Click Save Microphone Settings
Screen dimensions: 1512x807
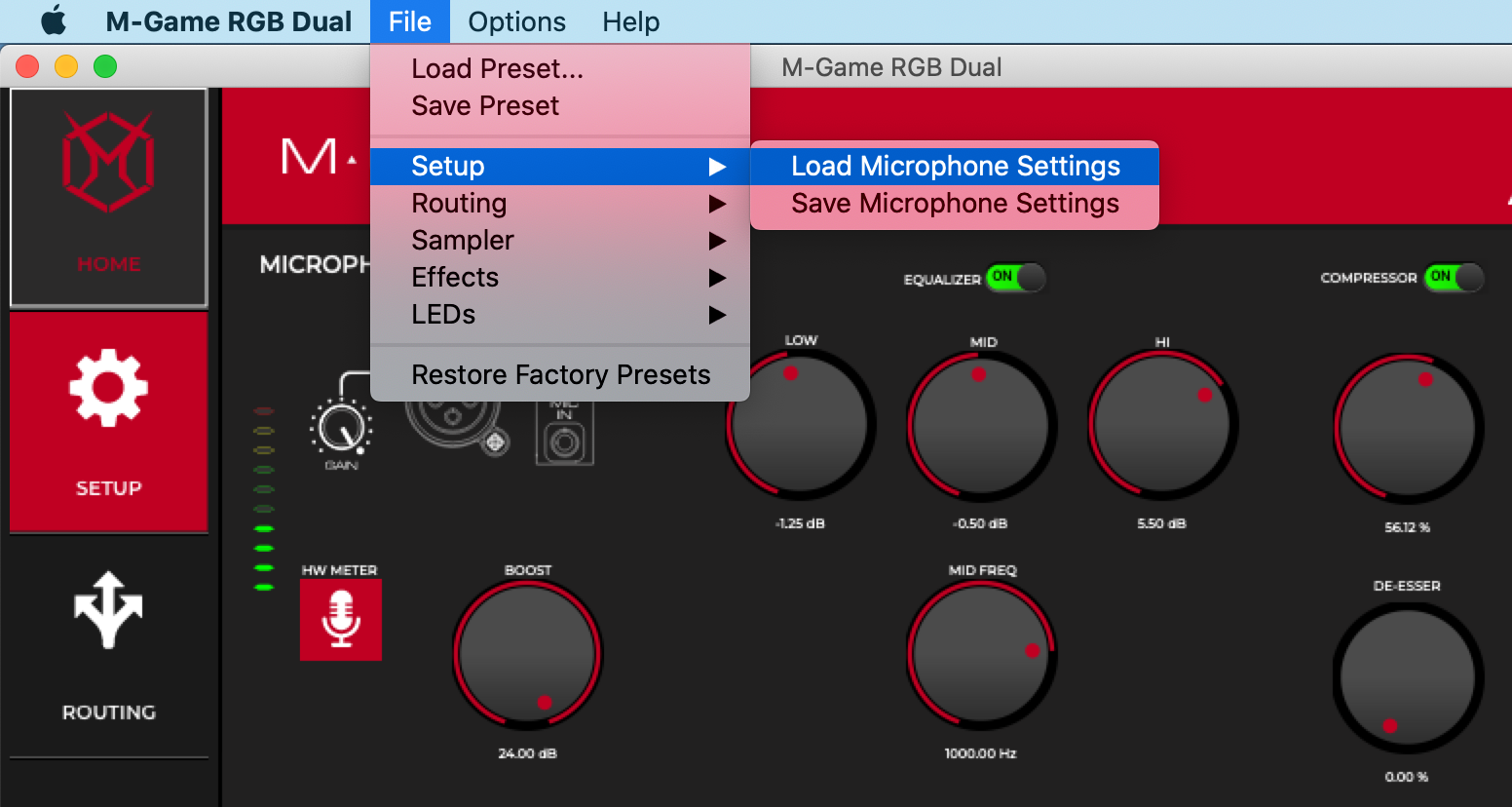click(955, 204)
